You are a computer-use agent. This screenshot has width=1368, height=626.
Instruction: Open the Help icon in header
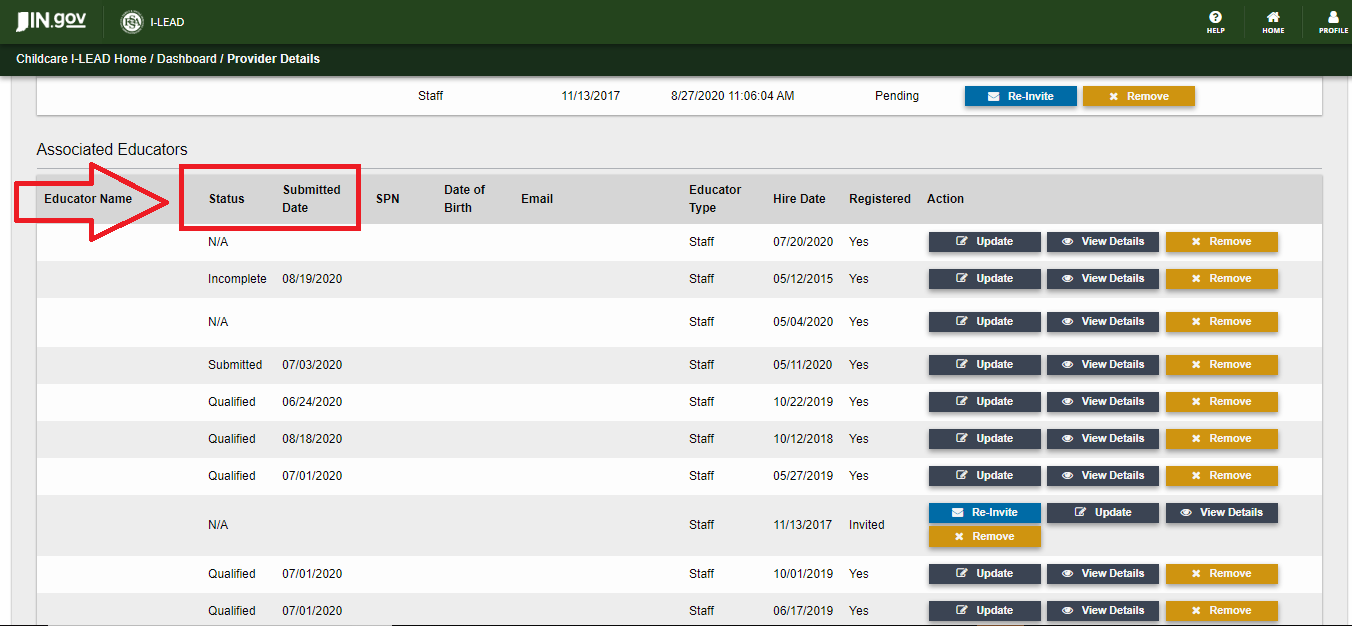pyautogui.click(x=1215, y=22)
